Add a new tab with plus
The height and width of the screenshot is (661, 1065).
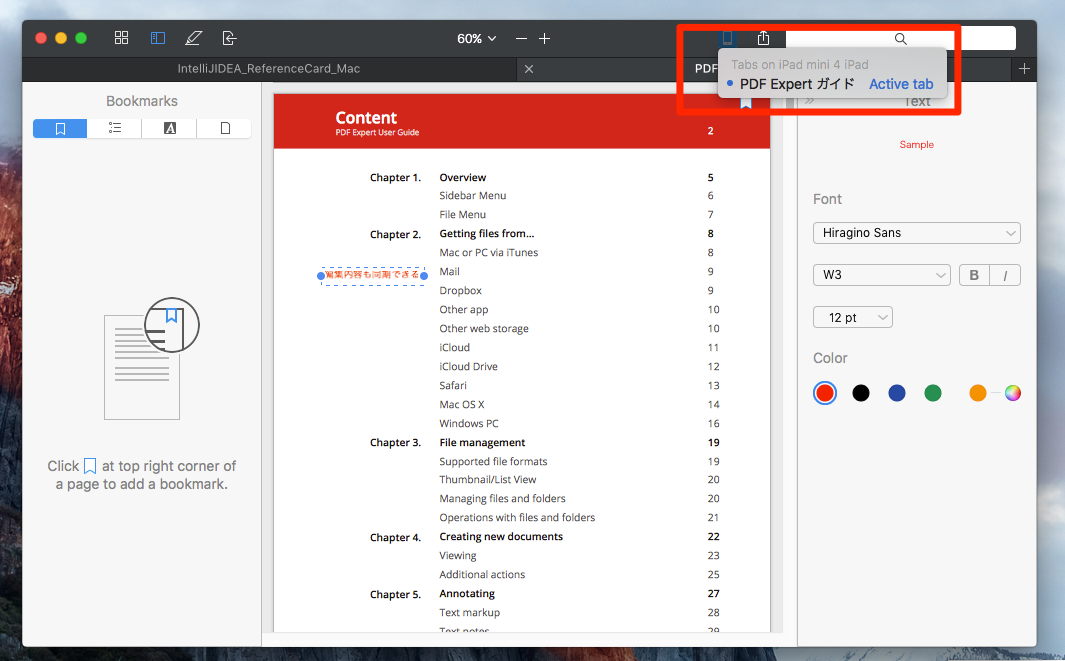point(1024,69)
